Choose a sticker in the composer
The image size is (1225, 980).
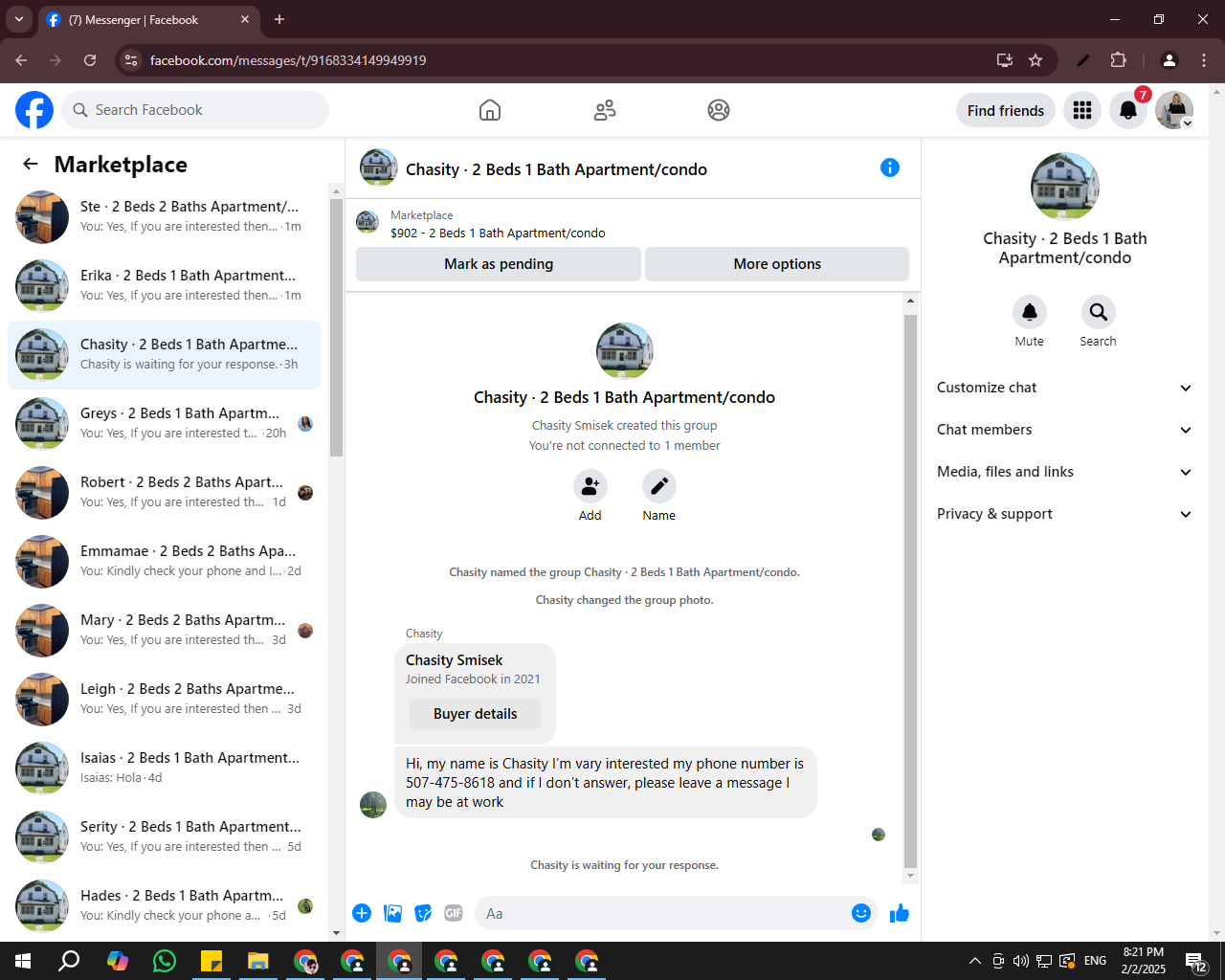[423, 913]
